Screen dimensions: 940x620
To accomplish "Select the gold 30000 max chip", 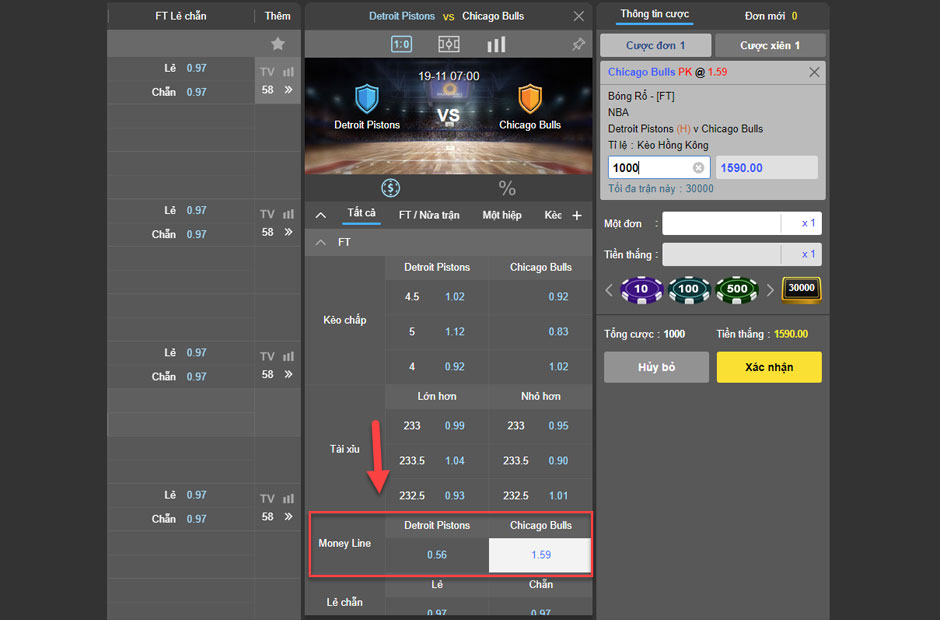I will [x=802, y=290].
